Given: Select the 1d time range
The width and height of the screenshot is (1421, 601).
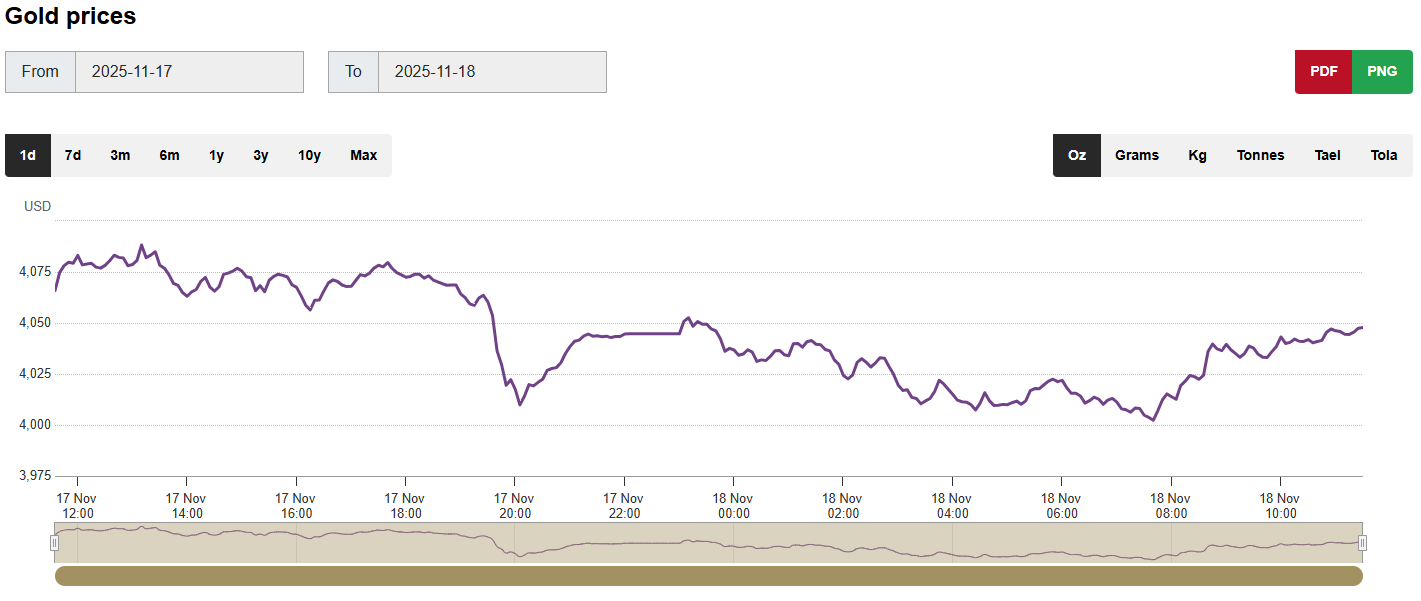Looking at the screenshot, I should coord(28,156).
